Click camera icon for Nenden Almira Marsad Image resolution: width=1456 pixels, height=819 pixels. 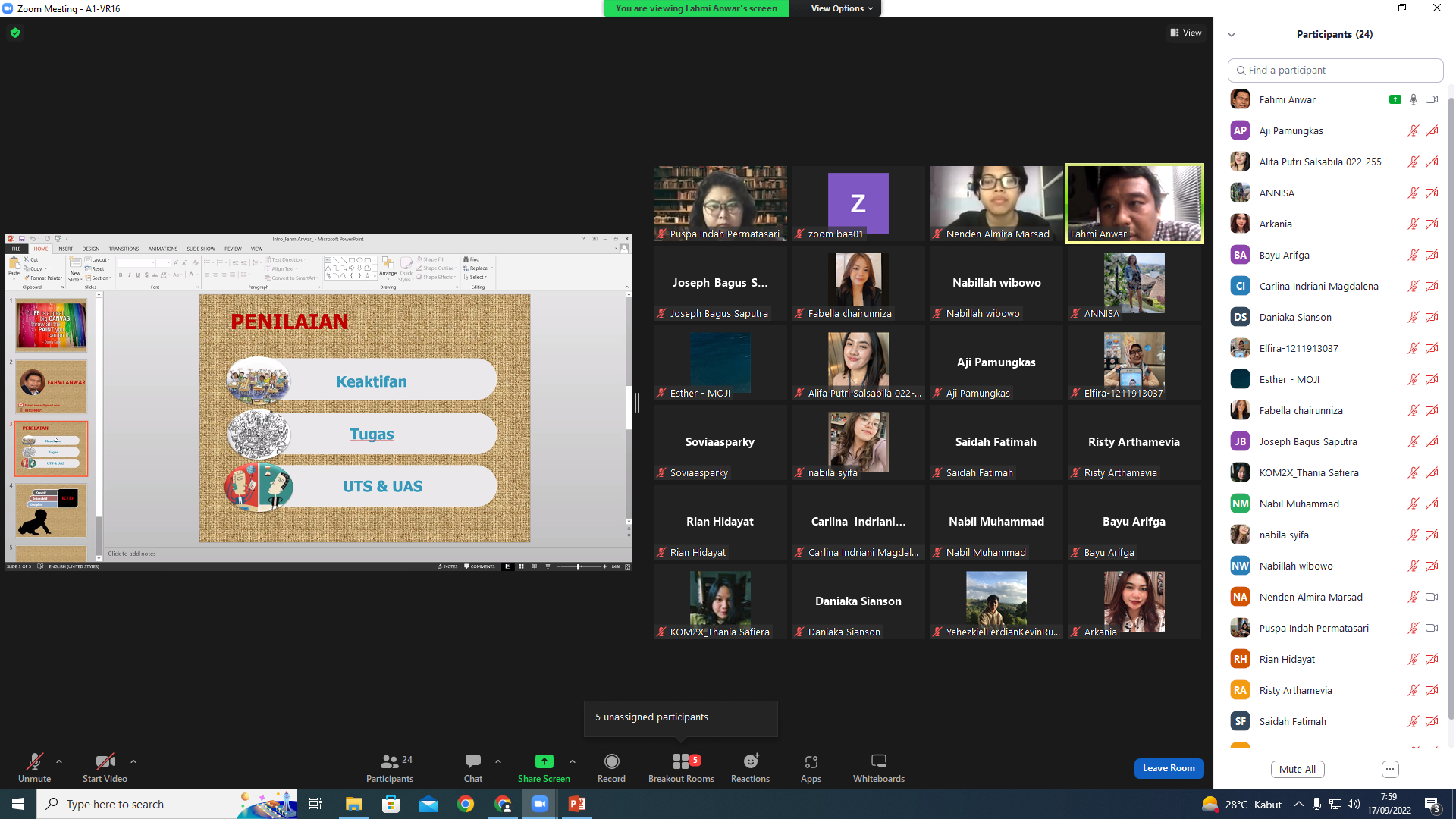pyautogui.click(x=1432, y=597)
